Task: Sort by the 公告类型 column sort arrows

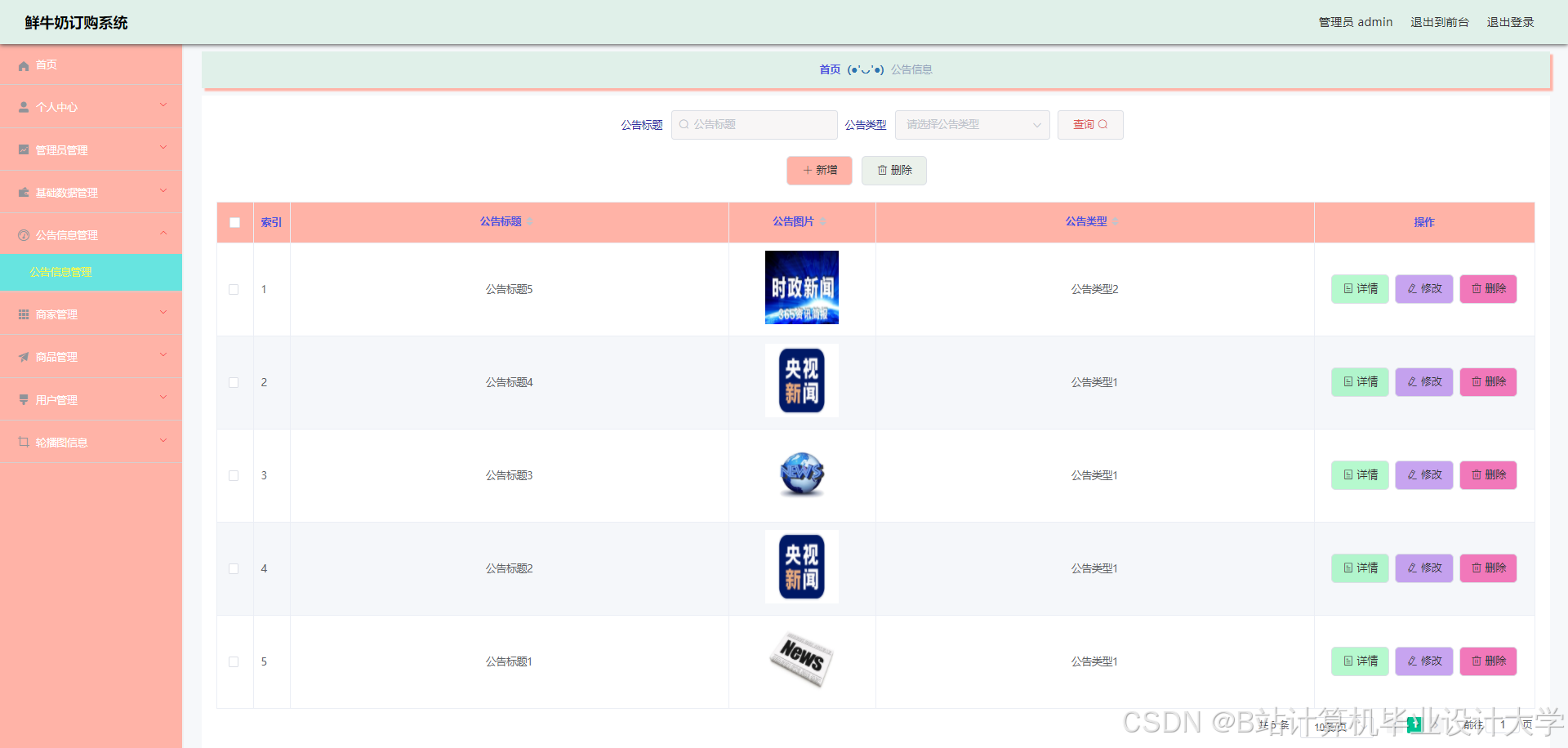Action: coord(1115,222)
